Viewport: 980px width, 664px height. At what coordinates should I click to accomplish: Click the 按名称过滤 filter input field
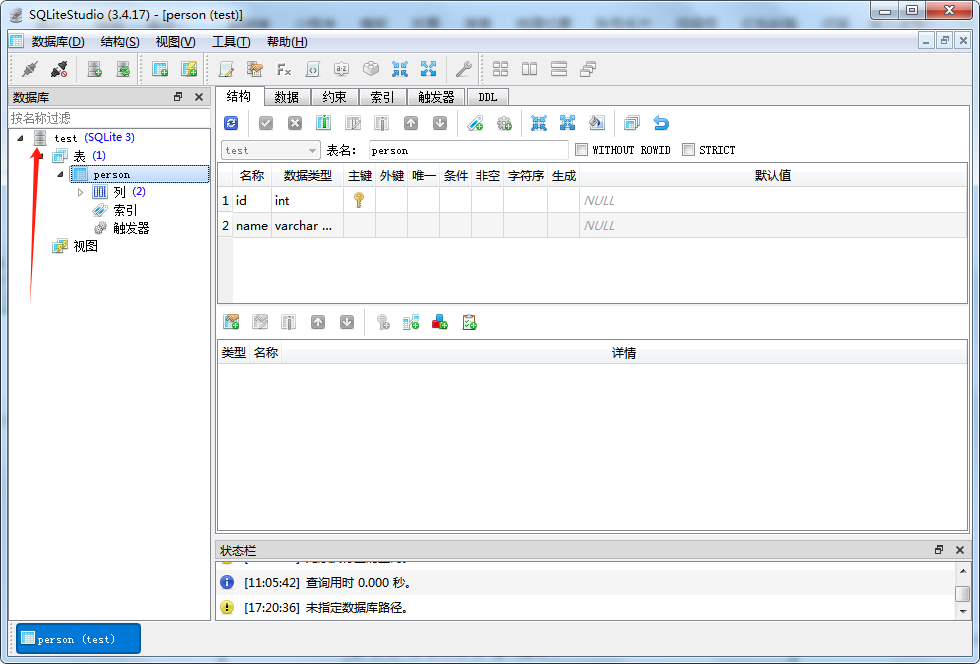108,118
